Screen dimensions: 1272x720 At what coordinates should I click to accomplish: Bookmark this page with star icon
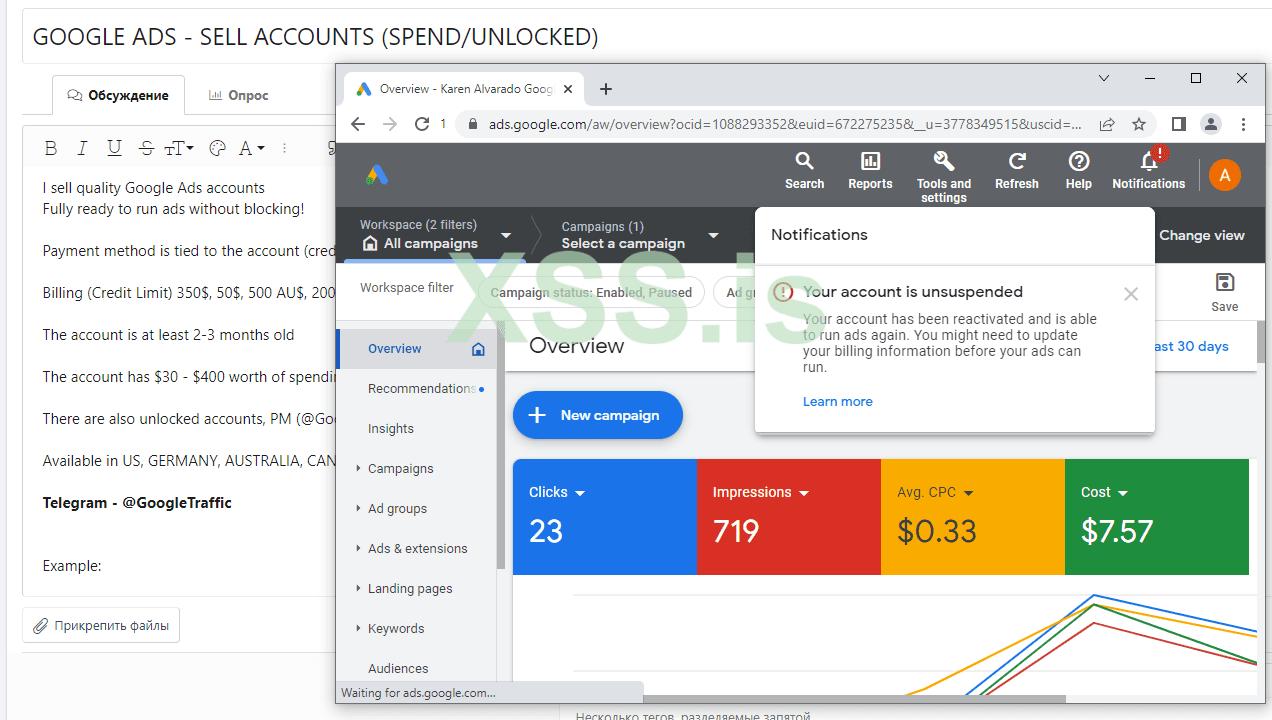1139,125
